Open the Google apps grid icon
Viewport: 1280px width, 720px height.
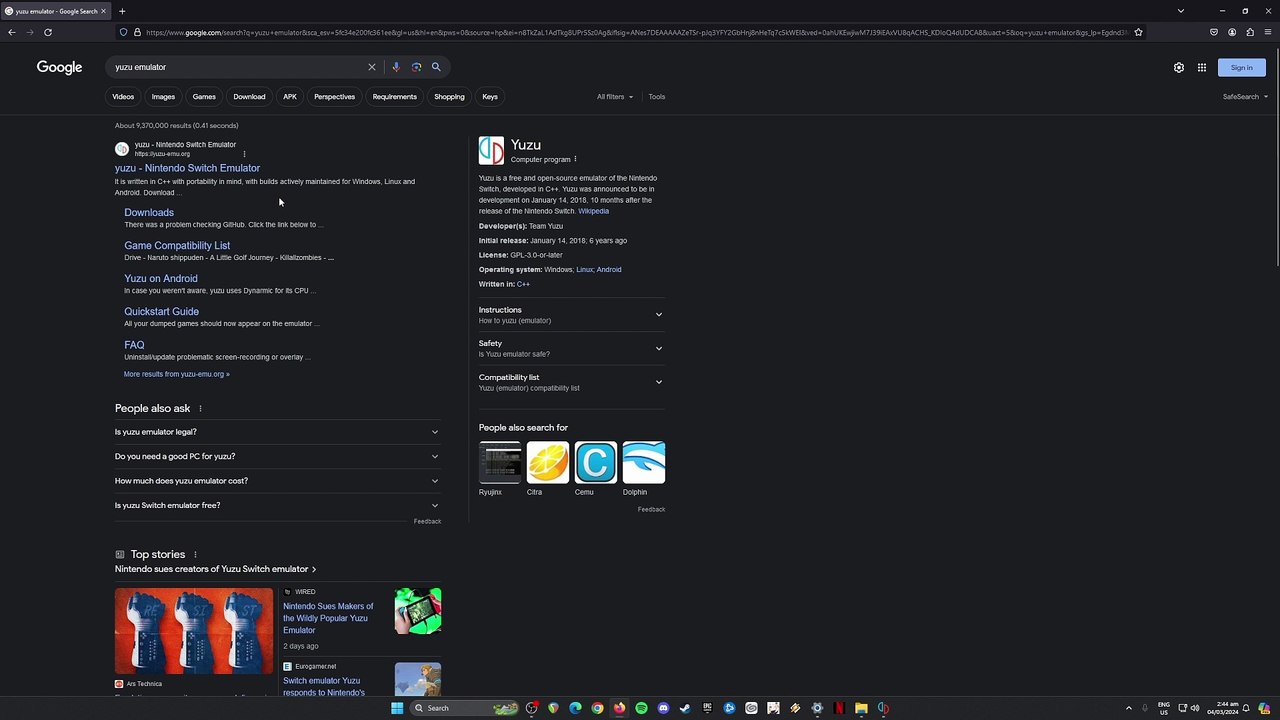tap(1202, 67)
